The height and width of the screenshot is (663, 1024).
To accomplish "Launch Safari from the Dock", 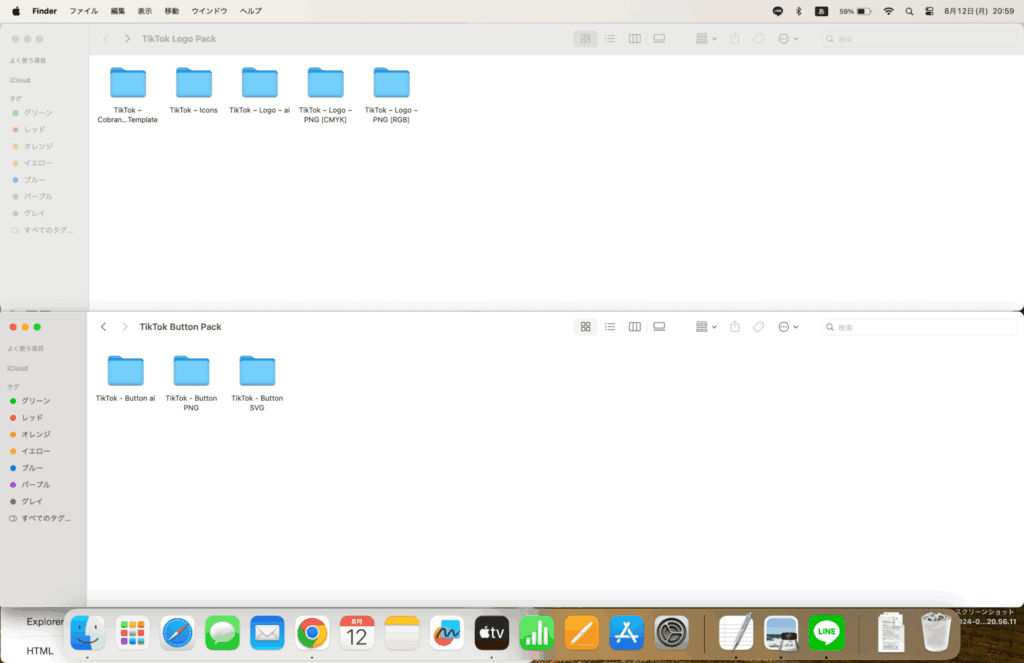I will (177, 633).
